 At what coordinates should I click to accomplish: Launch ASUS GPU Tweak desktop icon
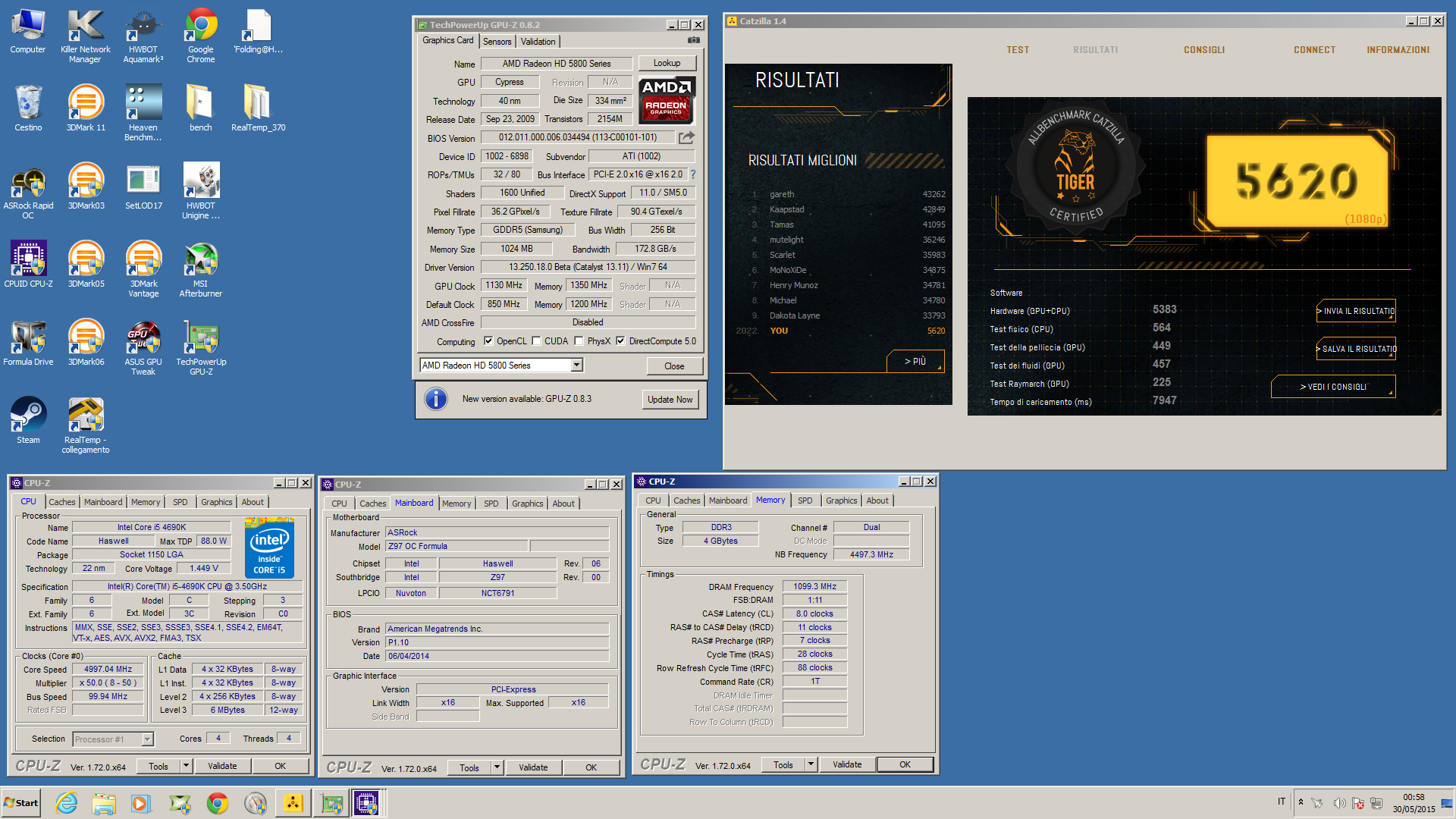point(143,347)
